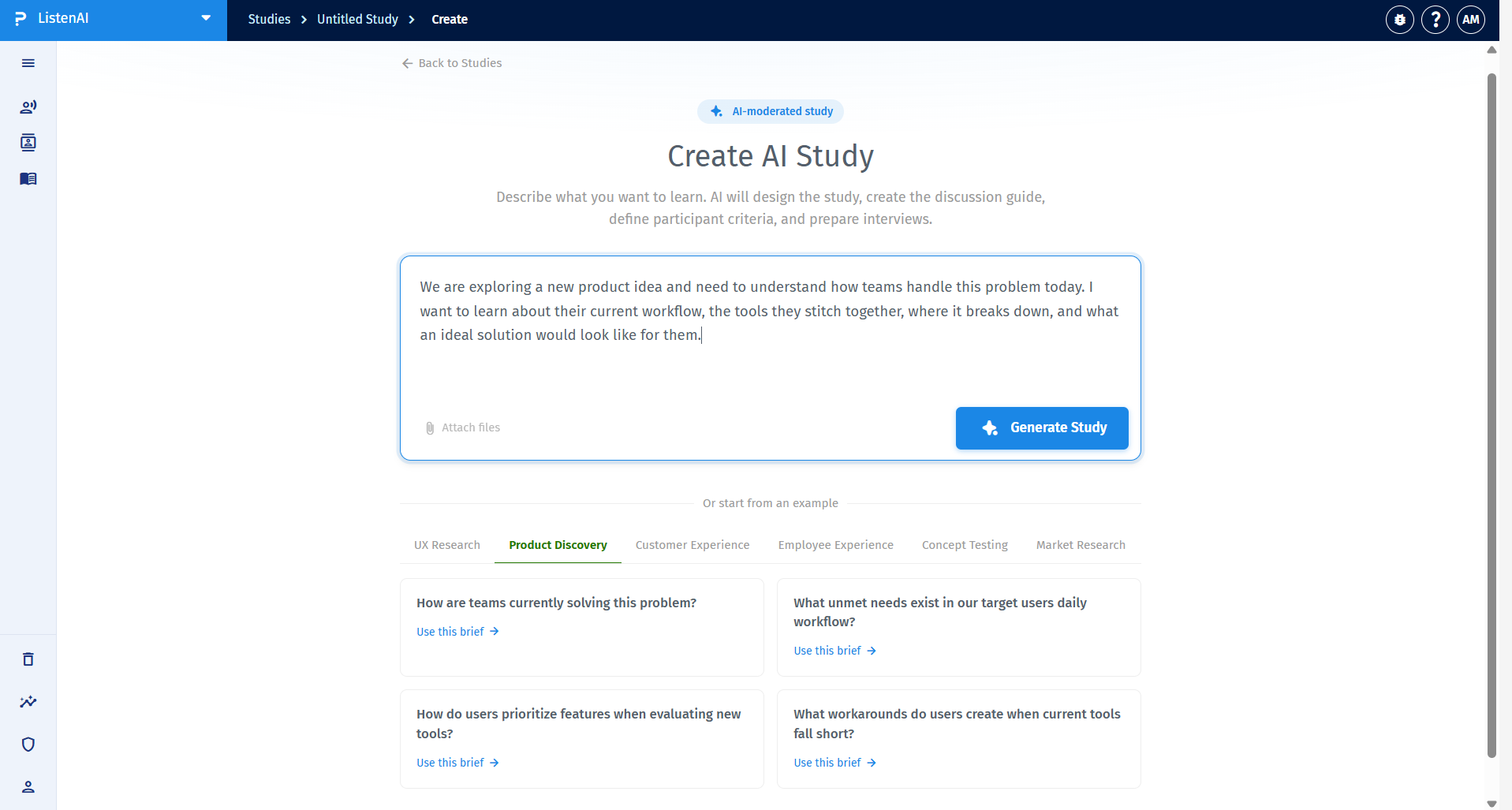Open the trash icon in the sidebar
Screen dimensions: 1512x810
point(28,659)
